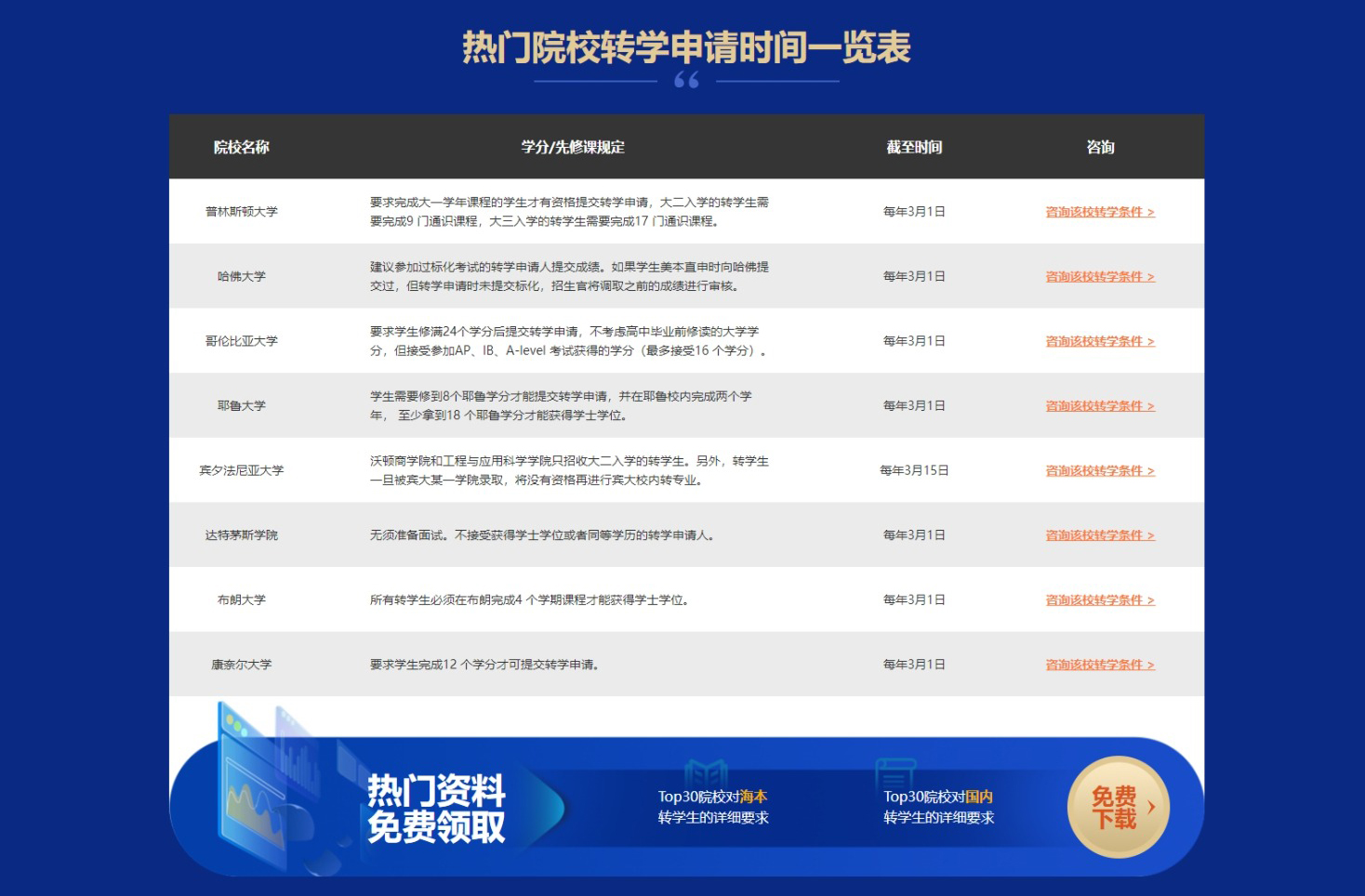Image resolution: width=1365 pixels, height=896 pixels.
Task: Click UPenn's 沃顿商学院 requirement text
Action: click(x=569, y=470)
